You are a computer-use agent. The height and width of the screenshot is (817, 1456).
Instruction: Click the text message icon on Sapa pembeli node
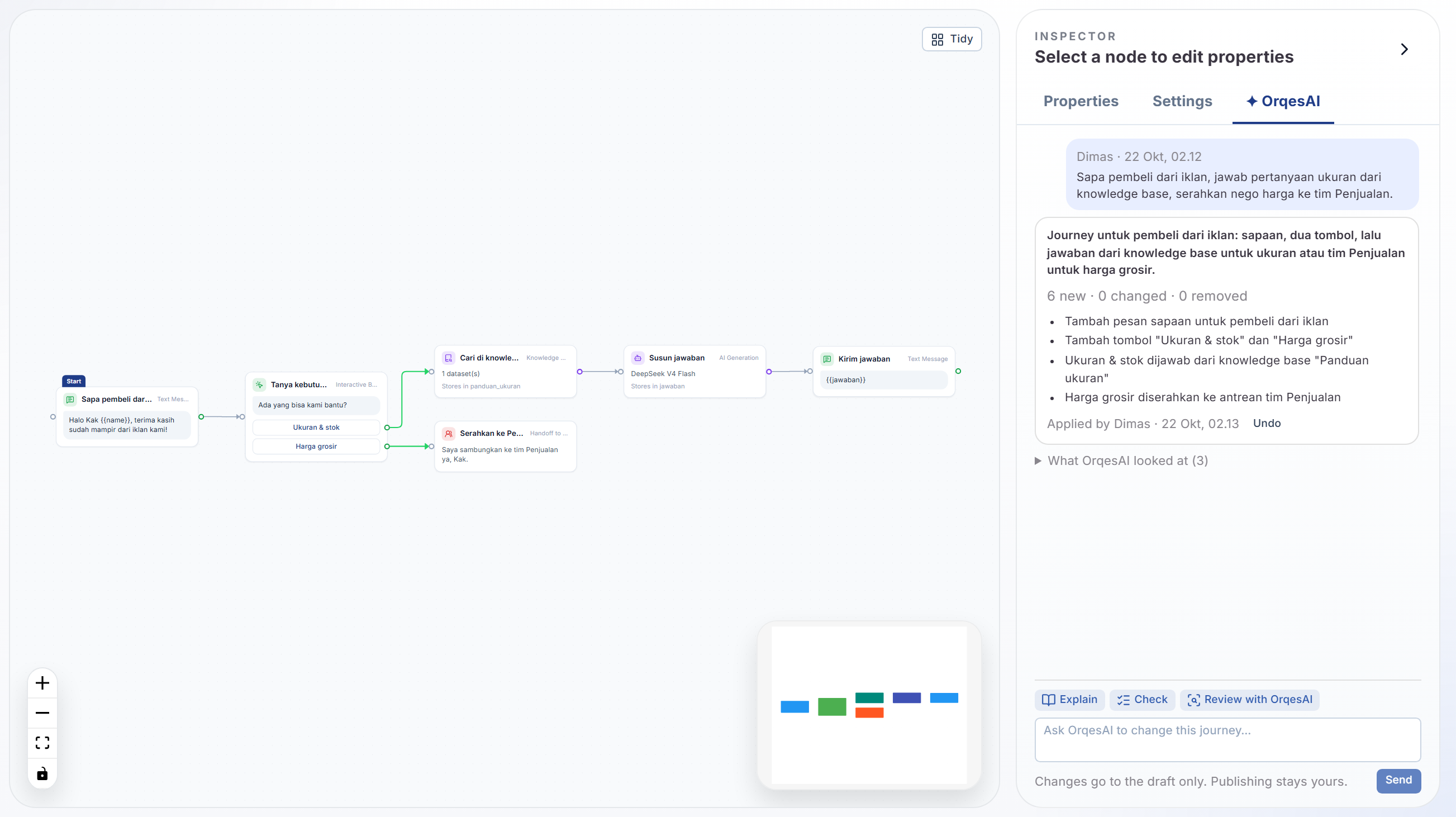tap(70, 399)
